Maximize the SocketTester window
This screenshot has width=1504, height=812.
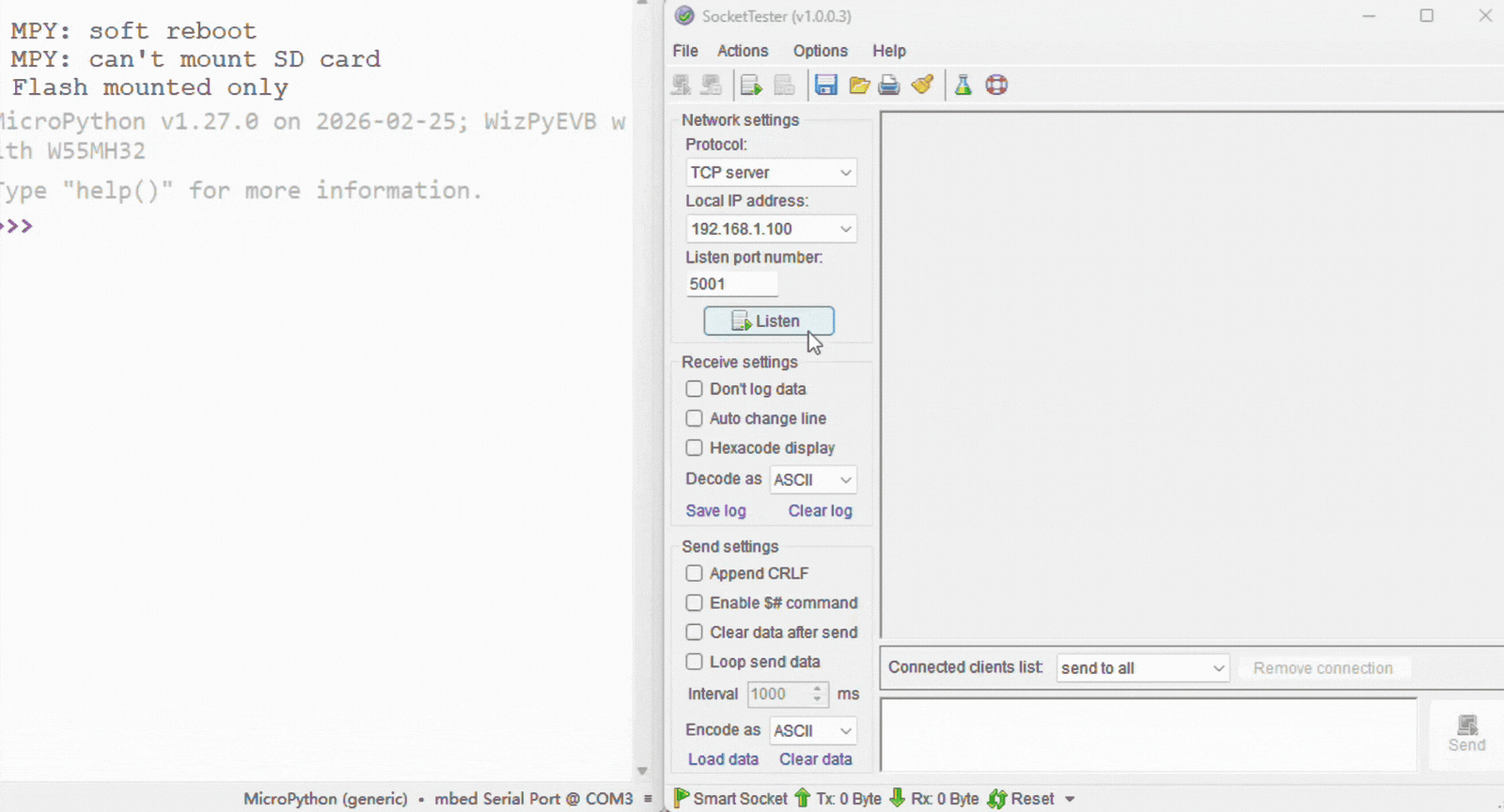[1426, 16]
